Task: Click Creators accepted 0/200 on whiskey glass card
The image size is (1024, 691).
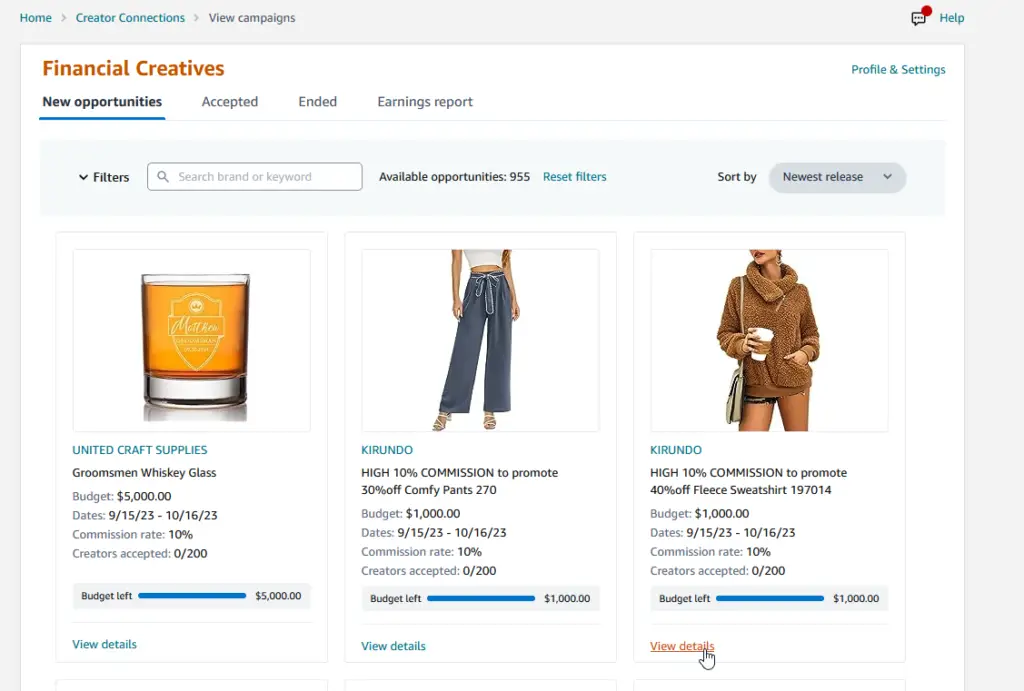Action: 140,553
